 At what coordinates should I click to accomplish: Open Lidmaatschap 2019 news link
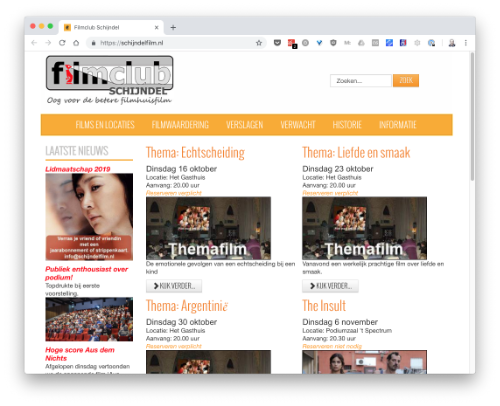coord(78,169)
